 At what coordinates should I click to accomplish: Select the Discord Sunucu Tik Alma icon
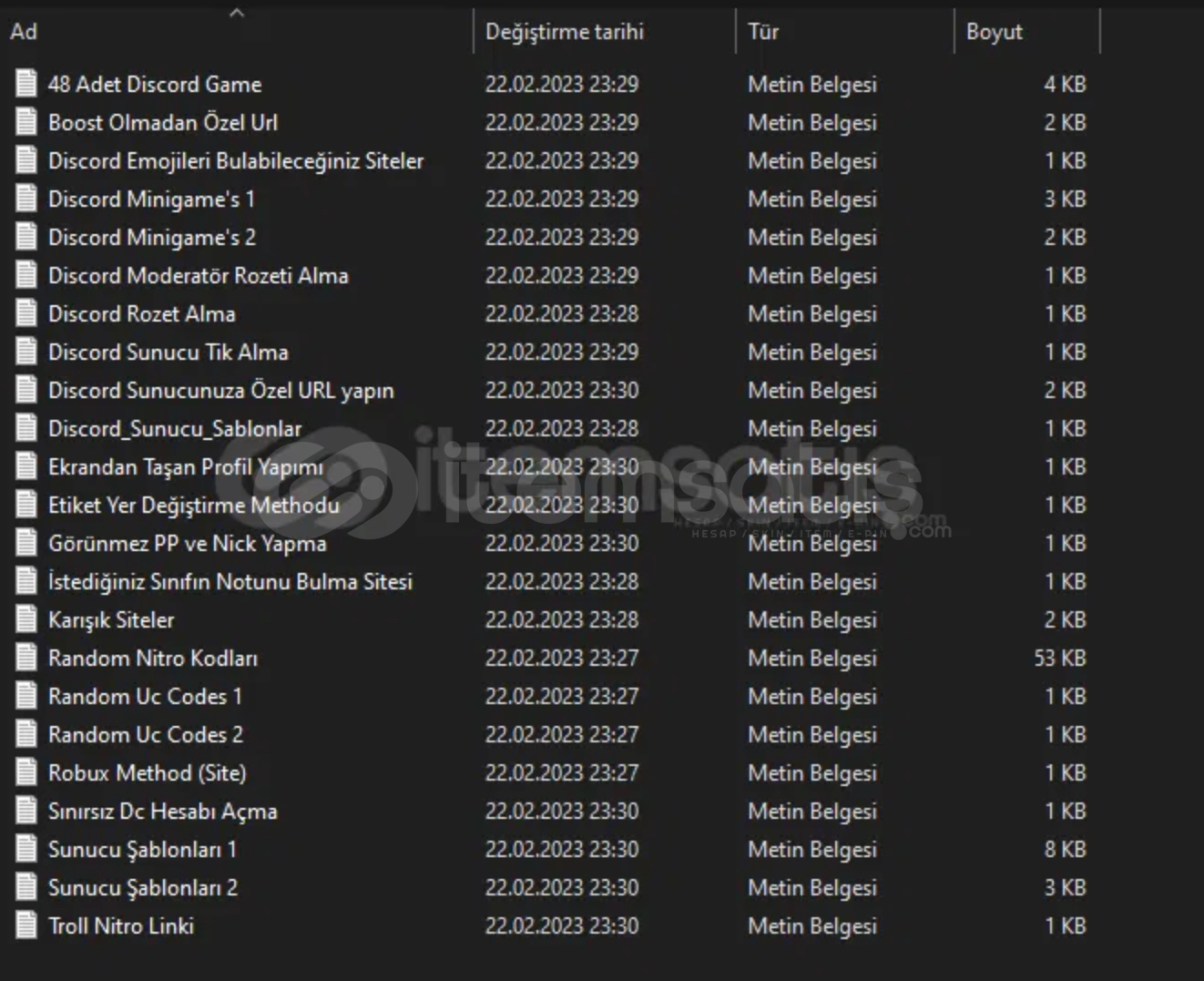(x=26, y=352)
